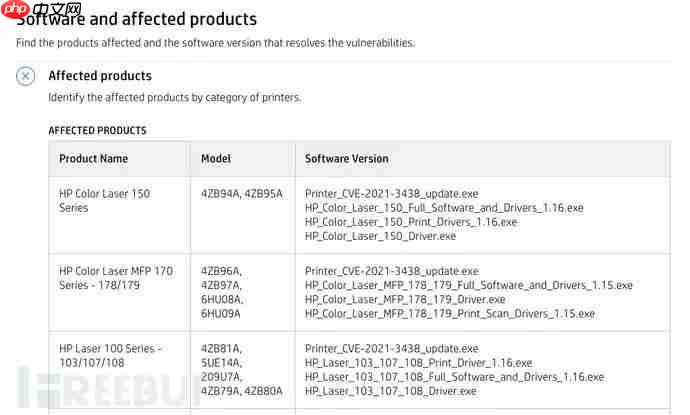690x415 pixels.
Task: Open HP_Laser_103_107_108_Full_Software_and_Drivers_1.16.exe
Action: click(x=454, y=377)
